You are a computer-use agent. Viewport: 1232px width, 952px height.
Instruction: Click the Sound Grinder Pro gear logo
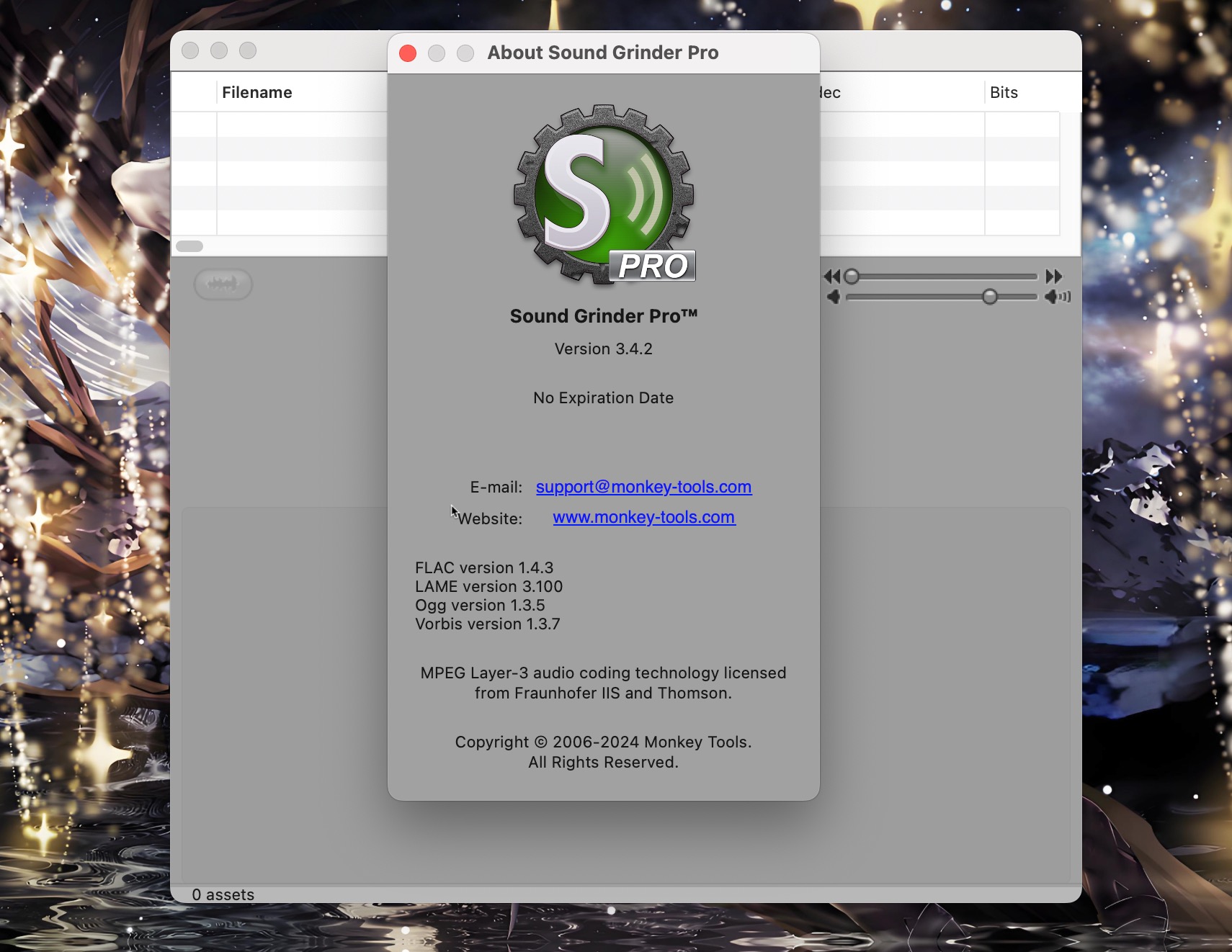tap(604, 194)
